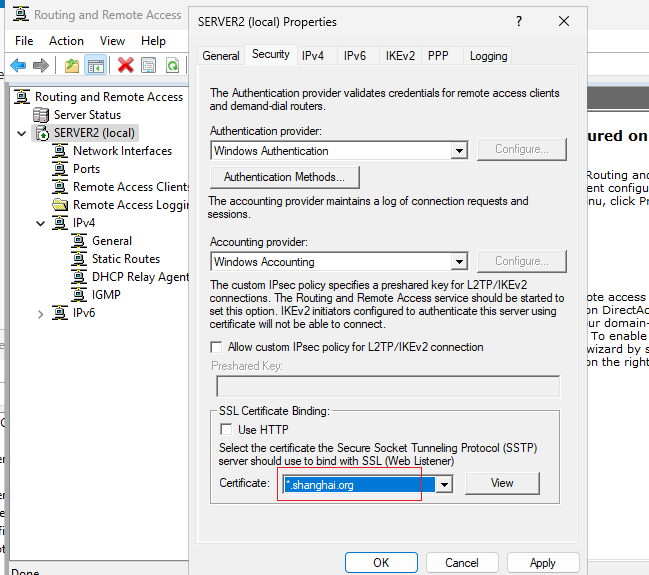The height and width of the screenshot is (575, 649).
Task: Click the Authentication Methods button
Action: point(285,177)
